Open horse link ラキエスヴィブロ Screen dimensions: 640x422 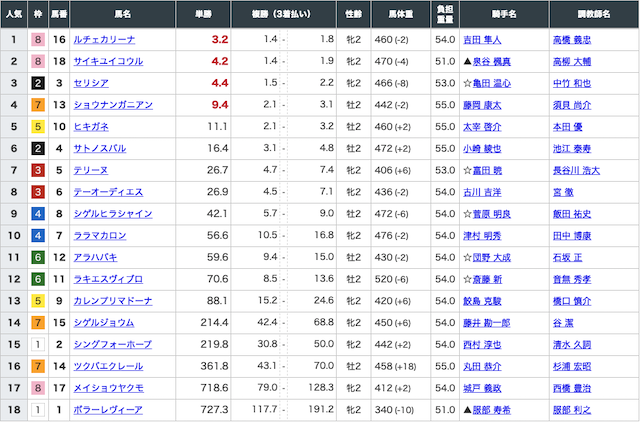pyautogui.click(x=108, y=279)
